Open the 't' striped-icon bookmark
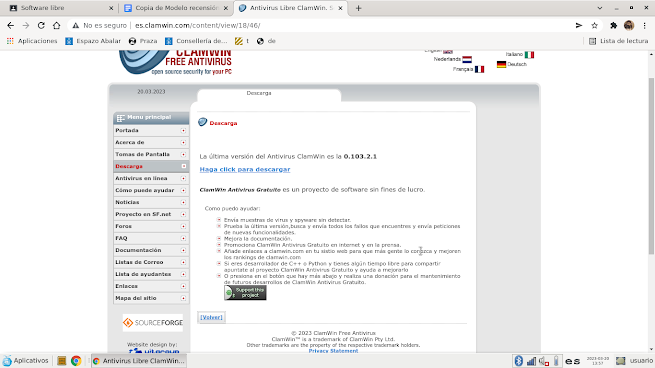655x368 pixels. click(x=242, y=41)
